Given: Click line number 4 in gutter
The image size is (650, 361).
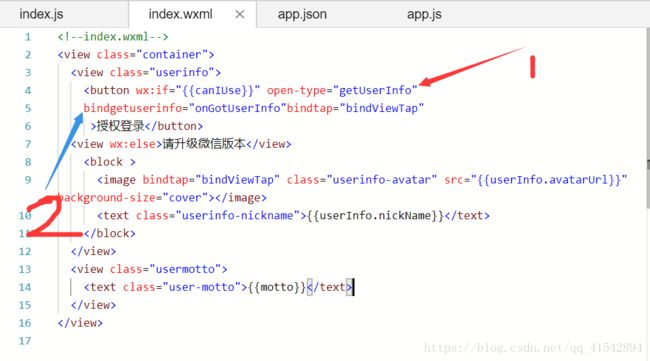Looking at the screenshot, I should [x=28, y=90].
